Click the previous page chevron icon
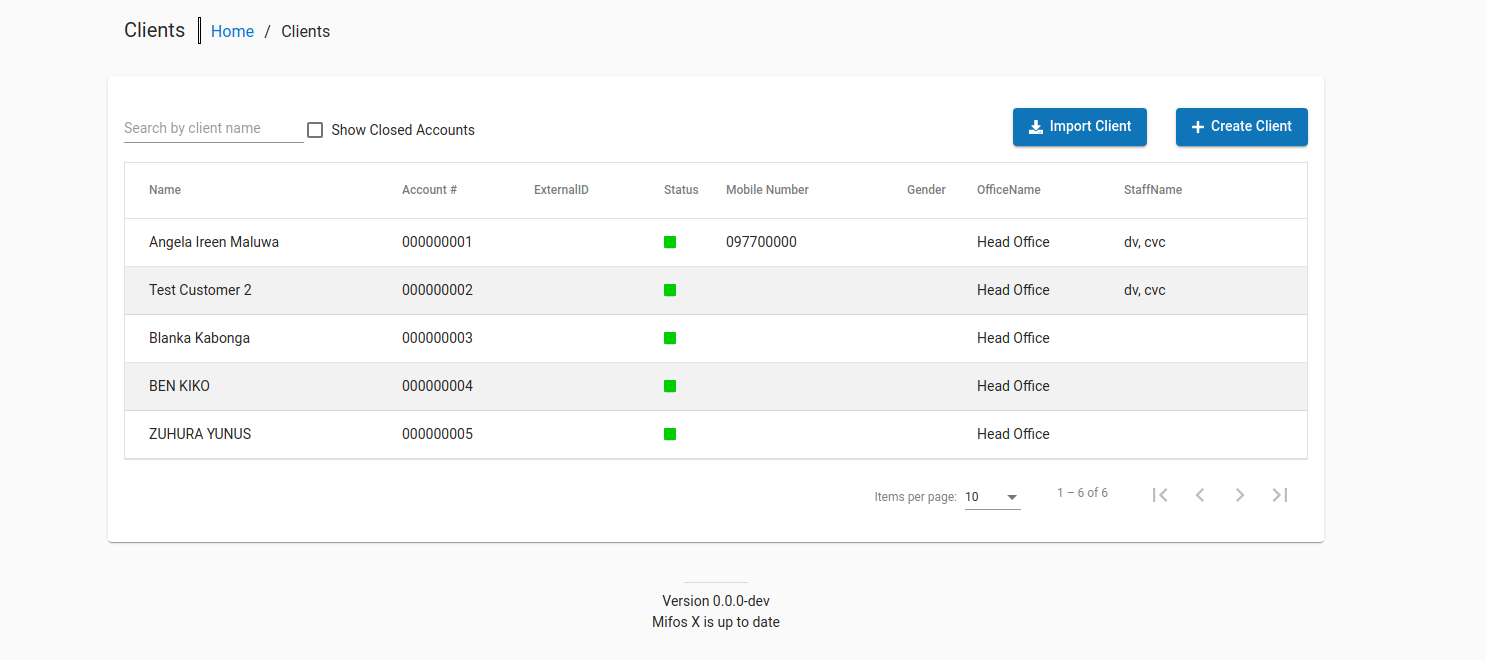Screen dimensions: 1486x660 (x=1200, y=494)
